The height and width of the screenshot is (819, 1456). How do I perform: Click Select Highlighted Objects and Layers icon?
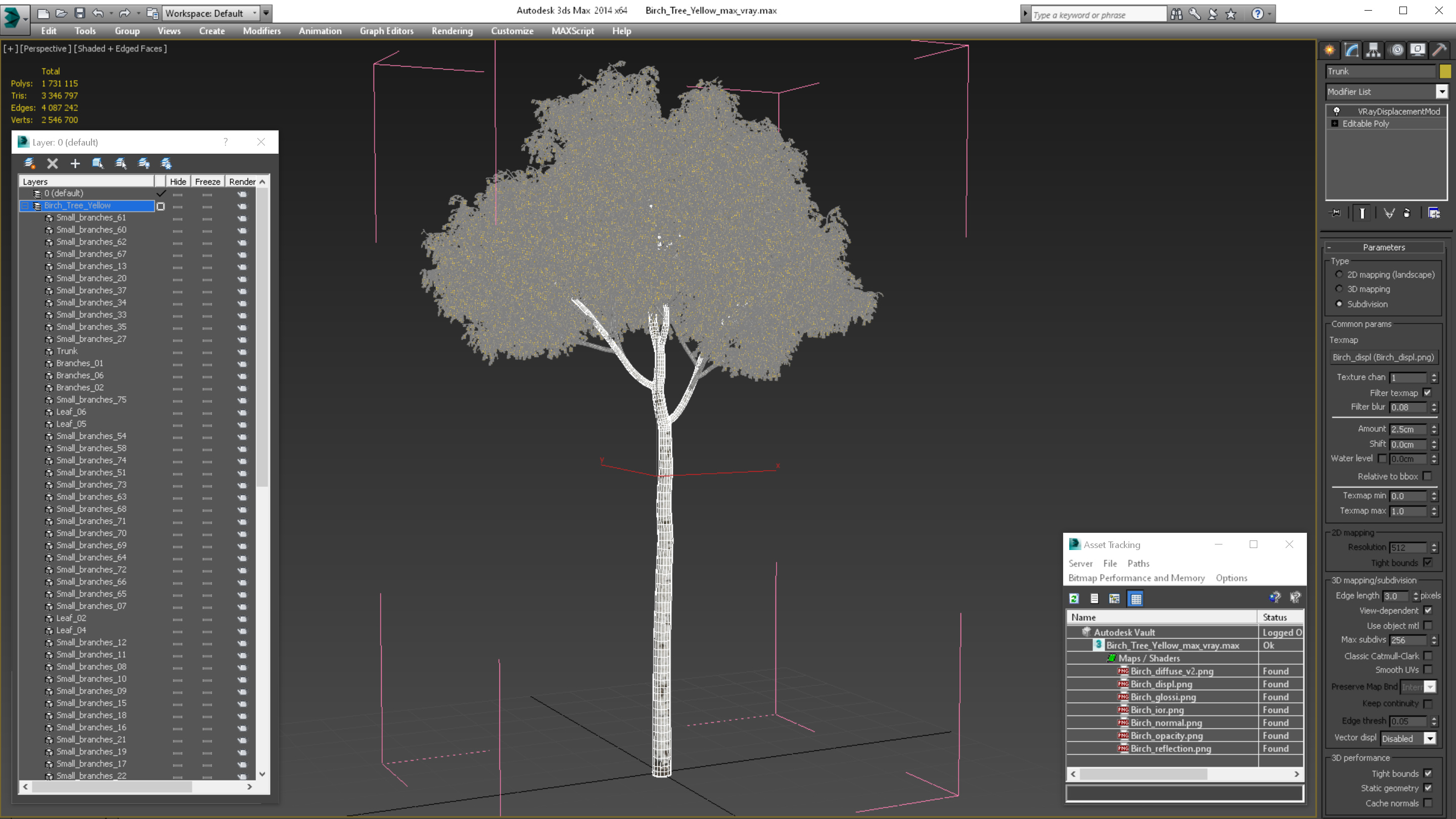98,163
